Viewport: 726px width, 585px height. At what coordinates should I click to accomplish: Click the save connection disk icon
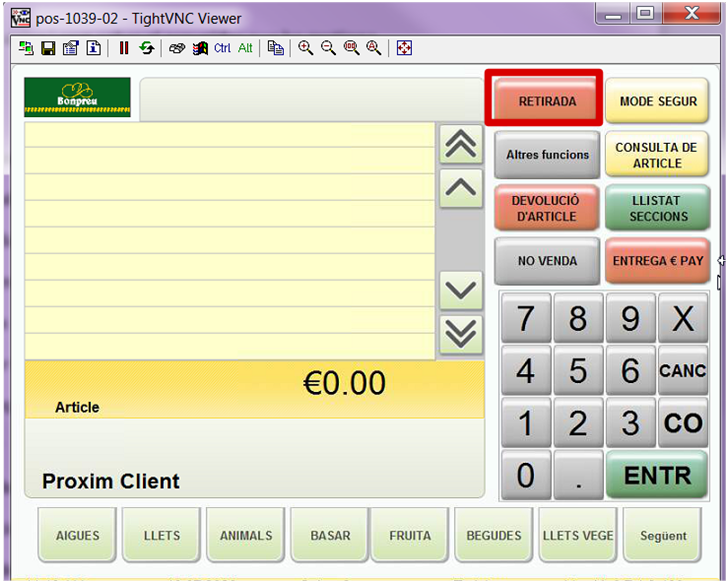[48, 48]
